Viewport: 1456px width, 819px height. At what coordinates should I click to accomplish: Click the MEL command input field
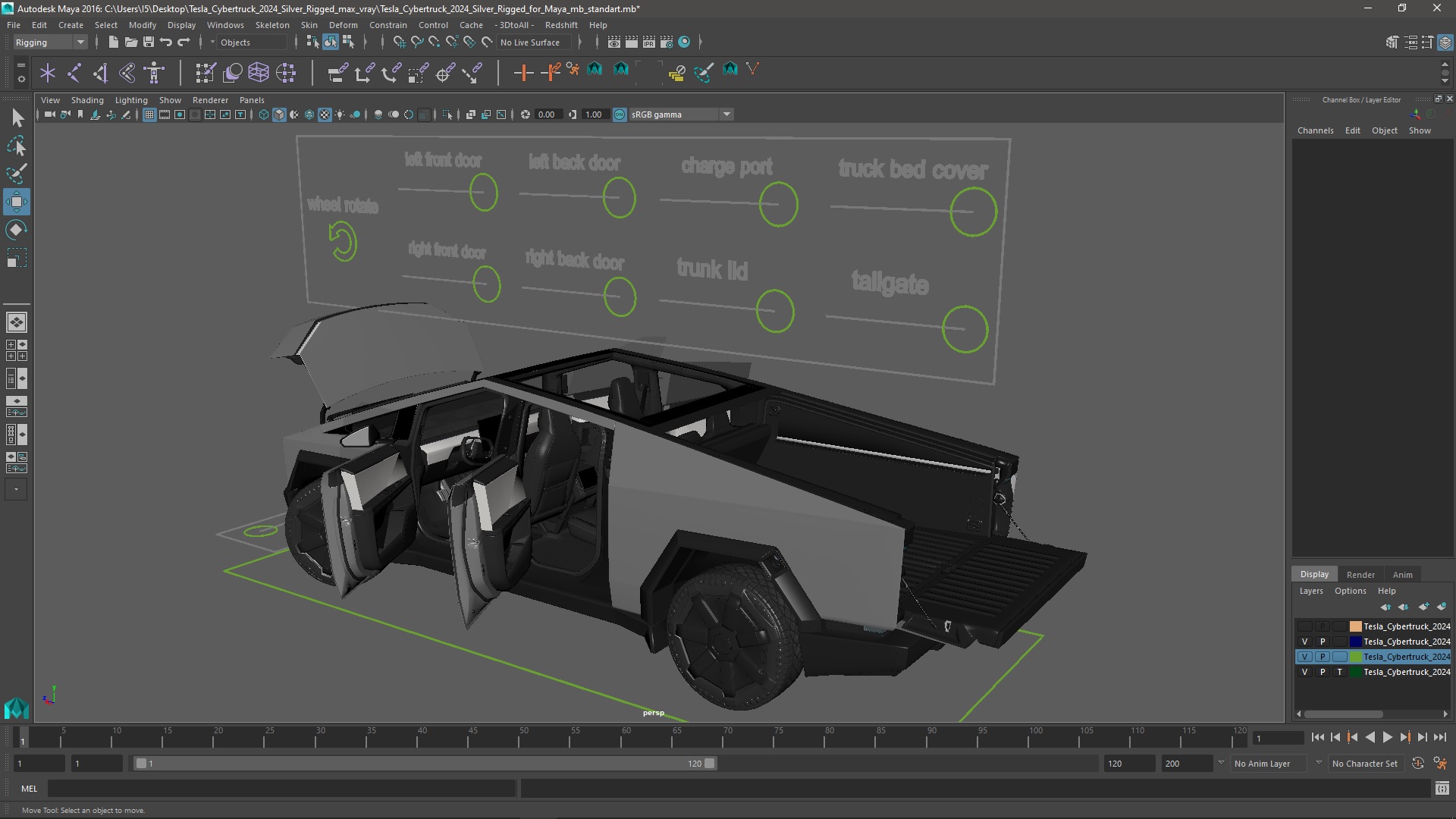click(281, 789)
